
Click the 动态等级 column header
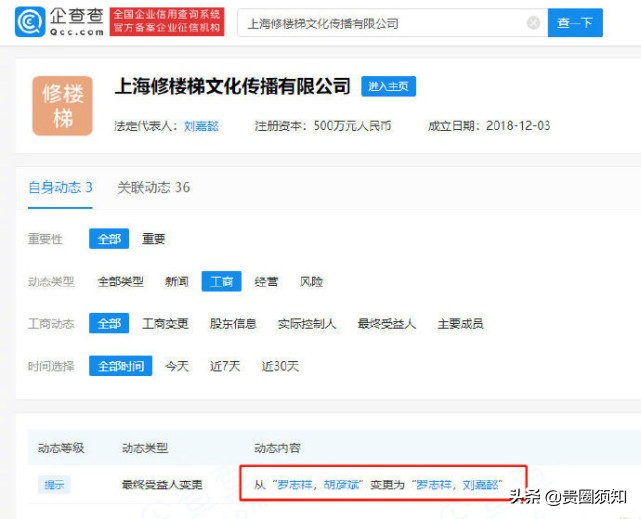tap(61, 448)
